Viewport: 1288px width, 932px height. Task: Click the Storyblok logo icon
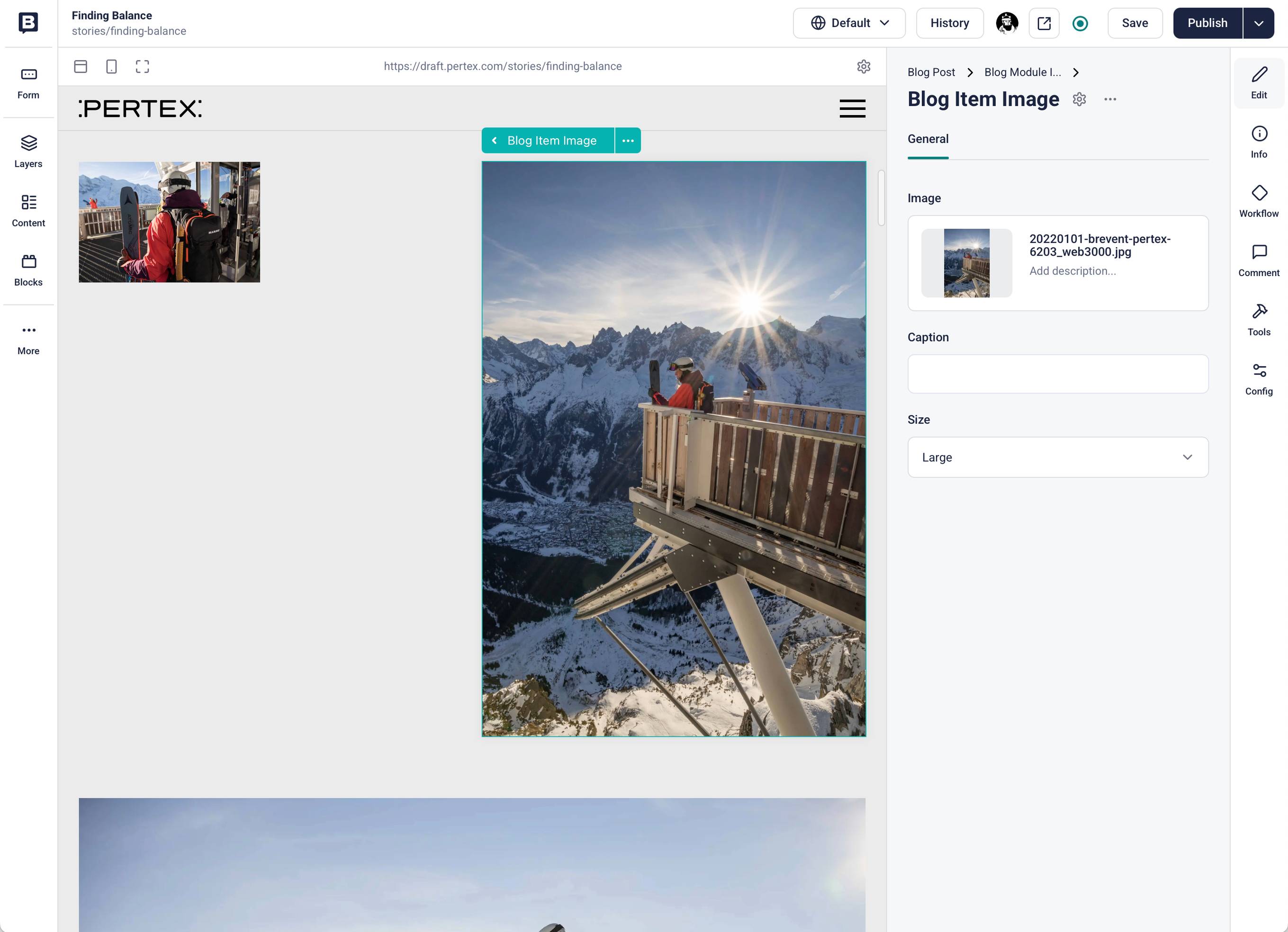pos(28,23)
